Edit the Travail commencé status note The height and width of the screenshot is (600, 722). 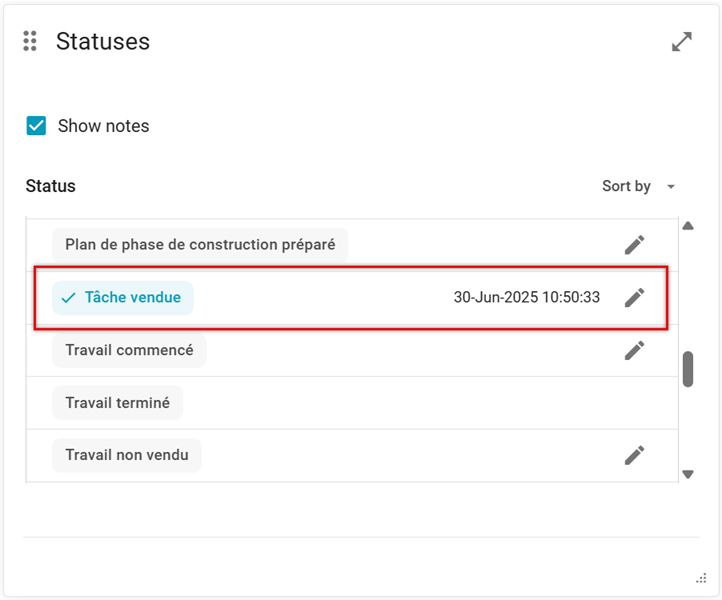(634, 350)
